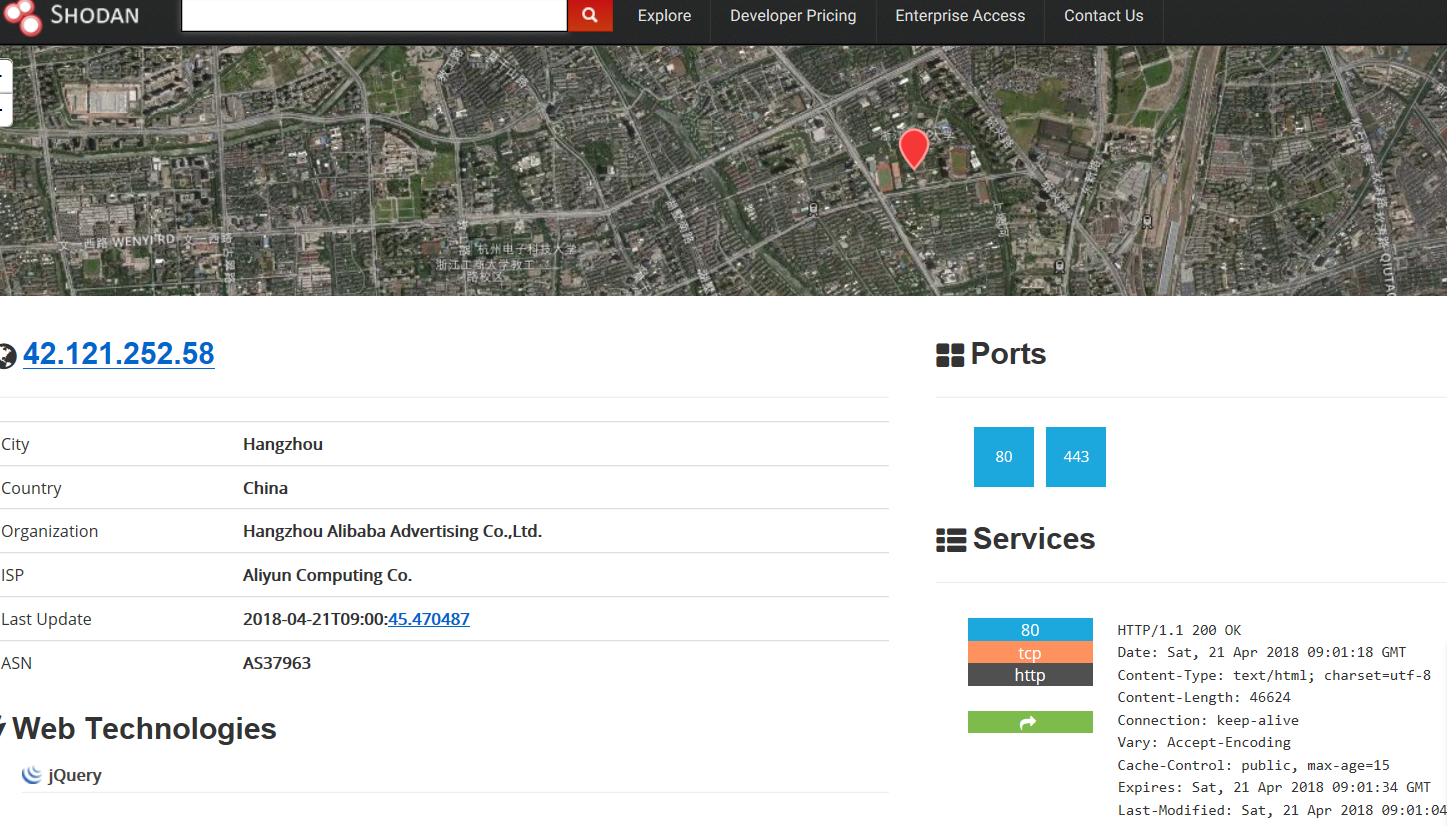Click the blue 80 service label
Screen dimensions: 1447x826
(x=1030, y=630)
